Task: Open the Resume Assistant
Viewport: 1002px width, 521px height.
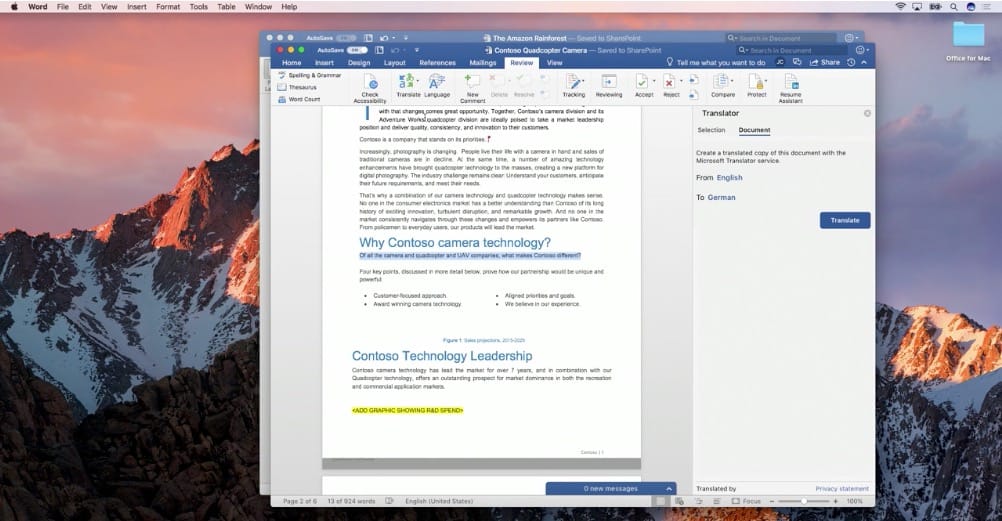Action: pos(791,88)
